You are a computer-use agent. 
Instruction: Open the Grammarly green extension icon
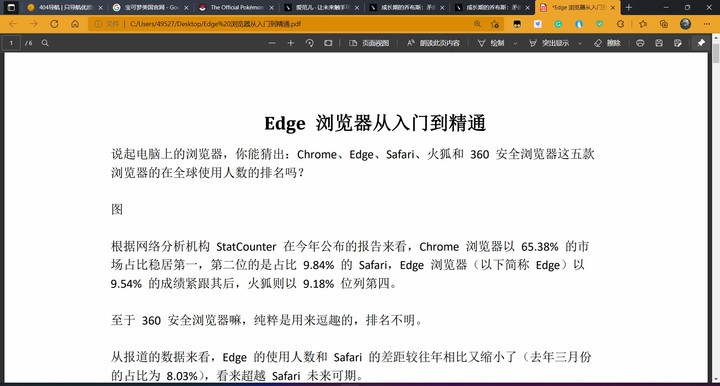(558, 24)
